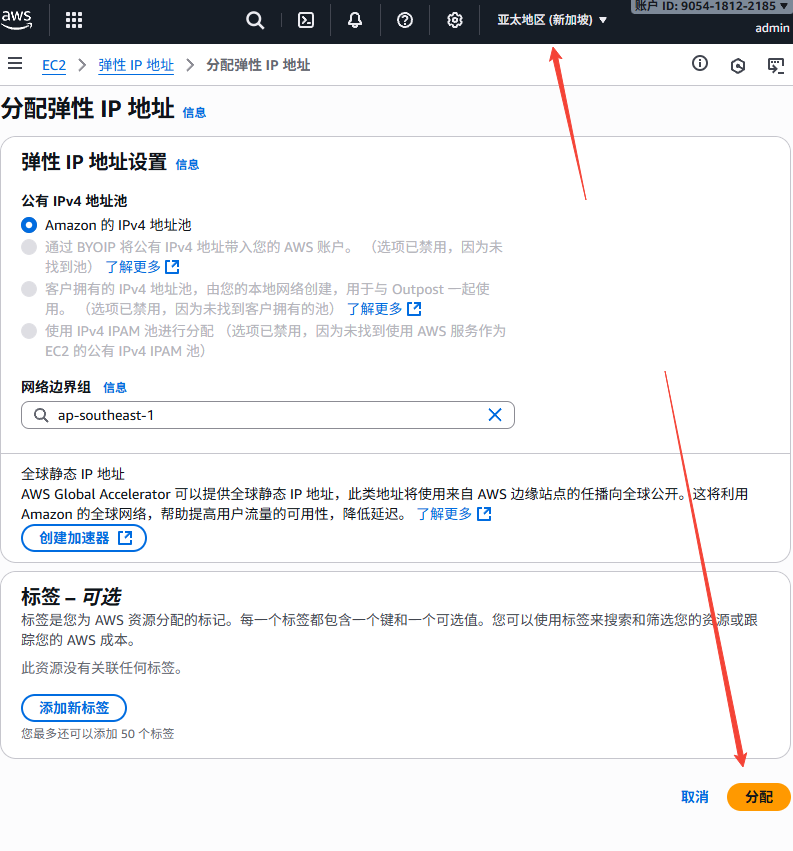This screenshot has width=793, height=851.
Task: Click the help question mark icon
Action: point(405,20)
